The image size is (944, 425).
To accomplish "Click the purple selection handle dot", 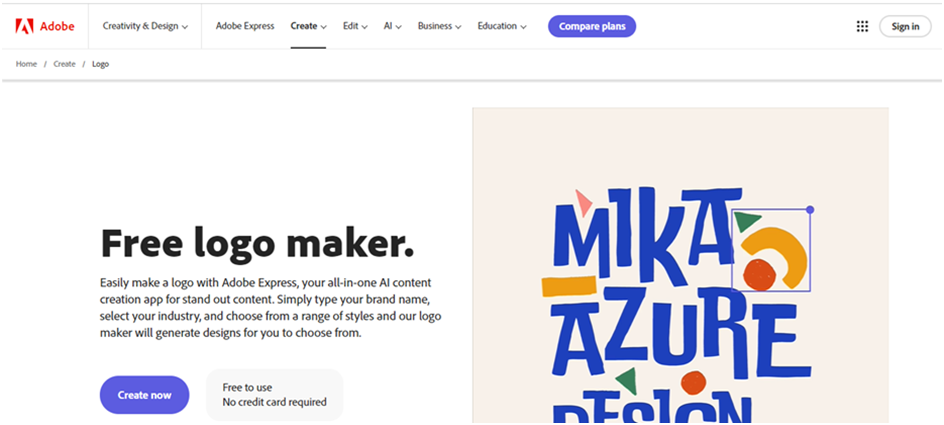I will [810, 210].
